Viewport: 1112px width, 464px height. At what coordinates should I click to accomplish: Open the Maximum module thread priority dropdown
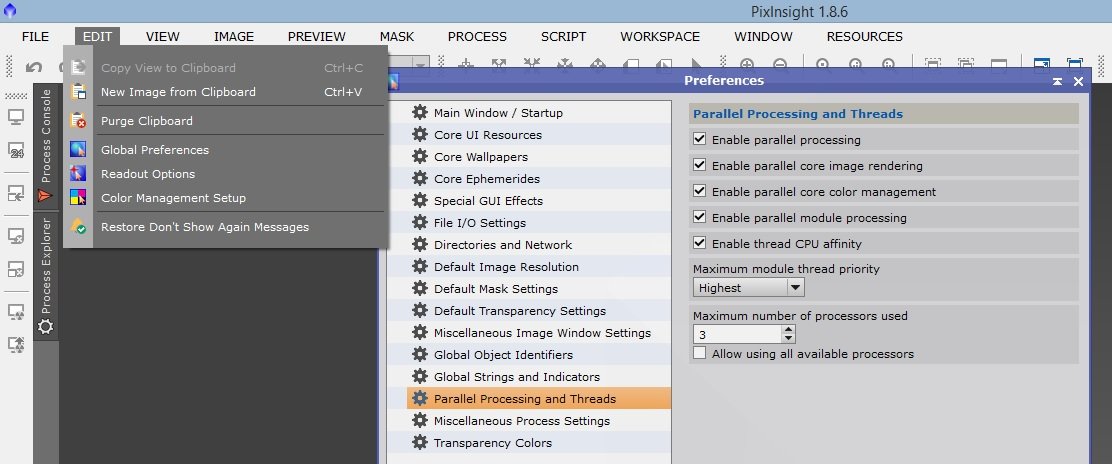748,287
